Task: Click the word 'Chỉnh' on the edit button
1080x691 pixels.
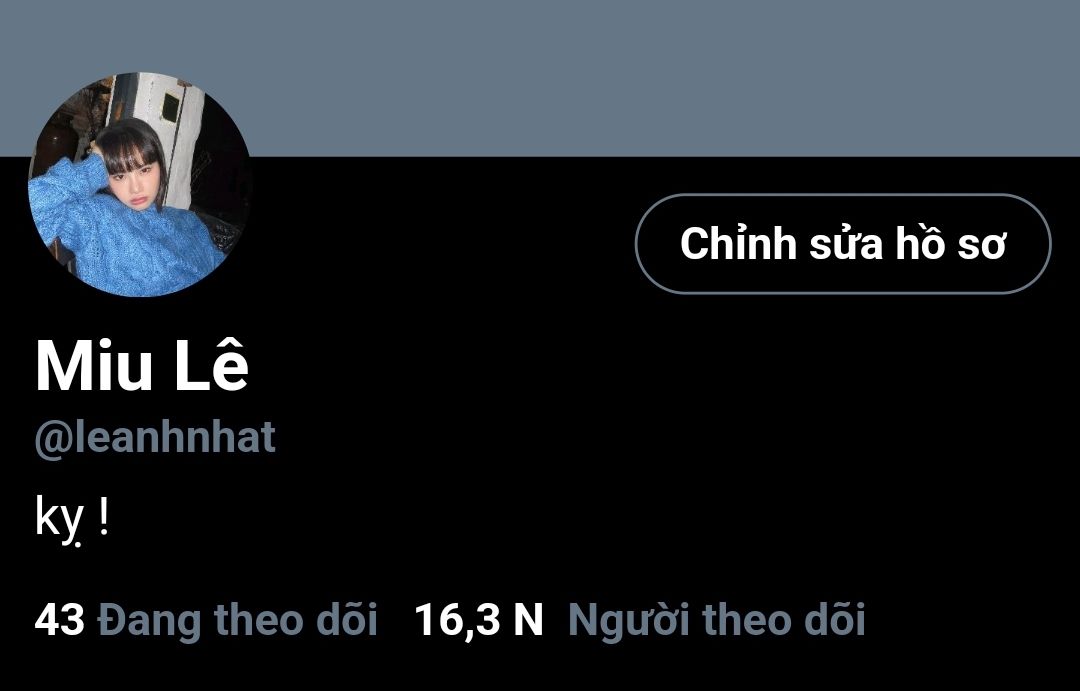Action: 738,243
